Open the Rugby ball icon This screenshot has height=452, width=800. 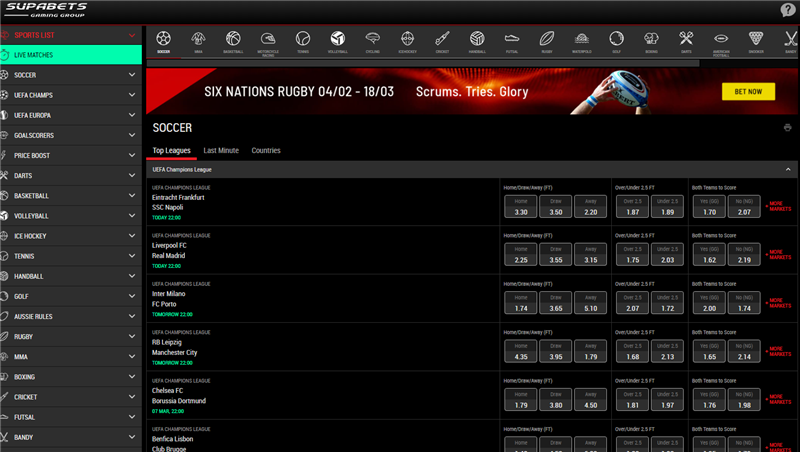pyautogui.click(x=547, y=41)
